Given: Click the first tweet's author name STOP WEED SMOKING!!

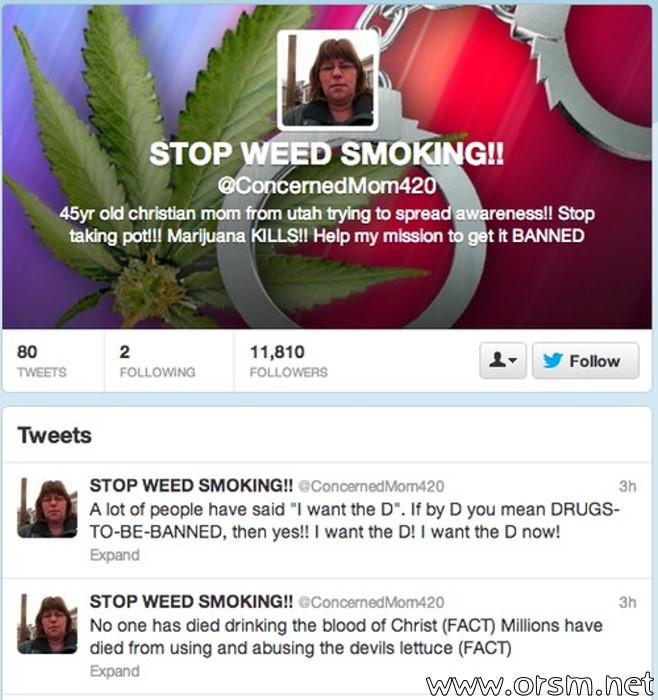Looking at the screenshot, I should tap(192, 485).
